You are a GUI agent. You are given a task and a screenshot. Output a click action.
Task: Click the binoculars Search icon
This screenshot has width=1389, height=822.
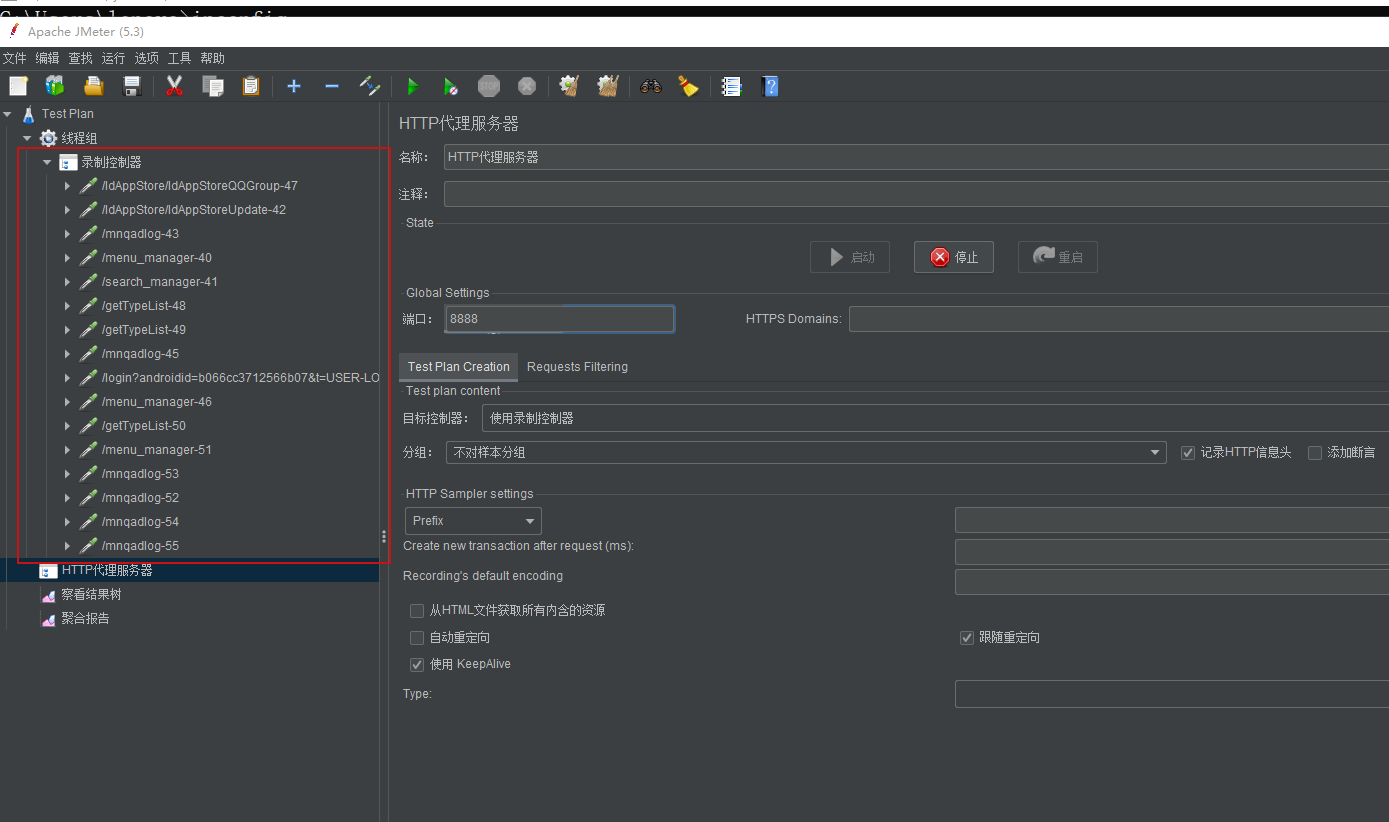[x=651, y=87]
